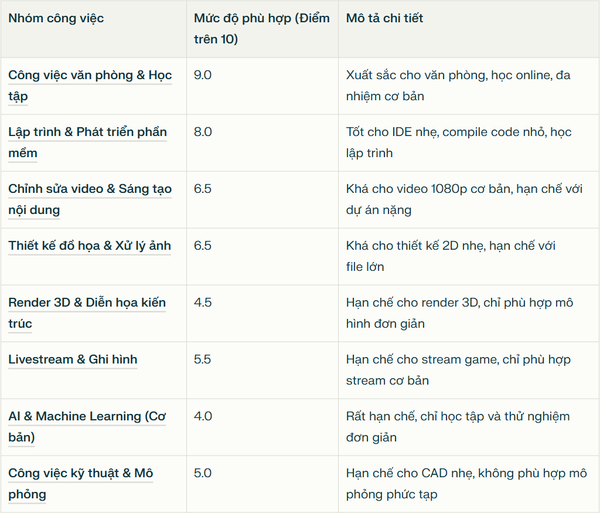The image size is (600, 513).
Task: Select the "Mô tả chi tiết" column header
Action: 393,18
